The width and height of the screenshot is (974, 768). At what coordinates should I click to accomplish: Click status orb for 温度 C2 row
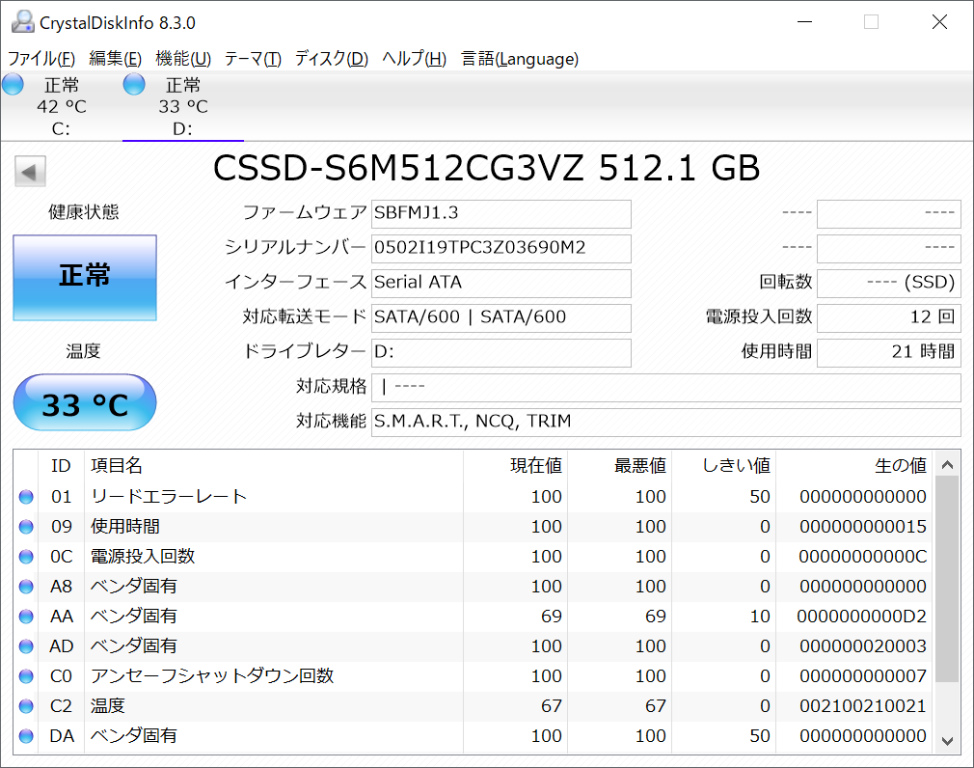click(26, 707)
